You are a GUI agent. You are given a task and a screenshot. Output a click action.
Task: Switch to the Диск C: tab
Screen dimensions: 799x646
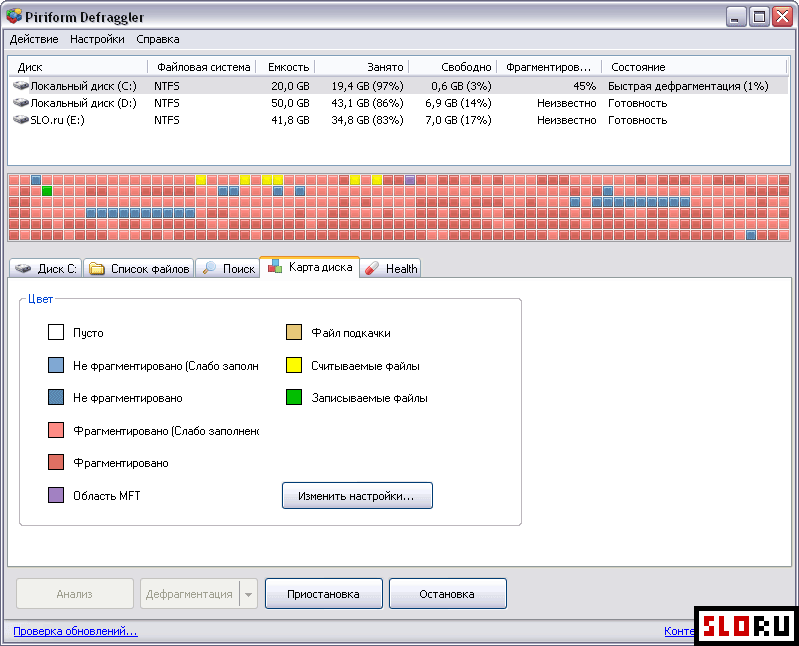coord(46,268)
